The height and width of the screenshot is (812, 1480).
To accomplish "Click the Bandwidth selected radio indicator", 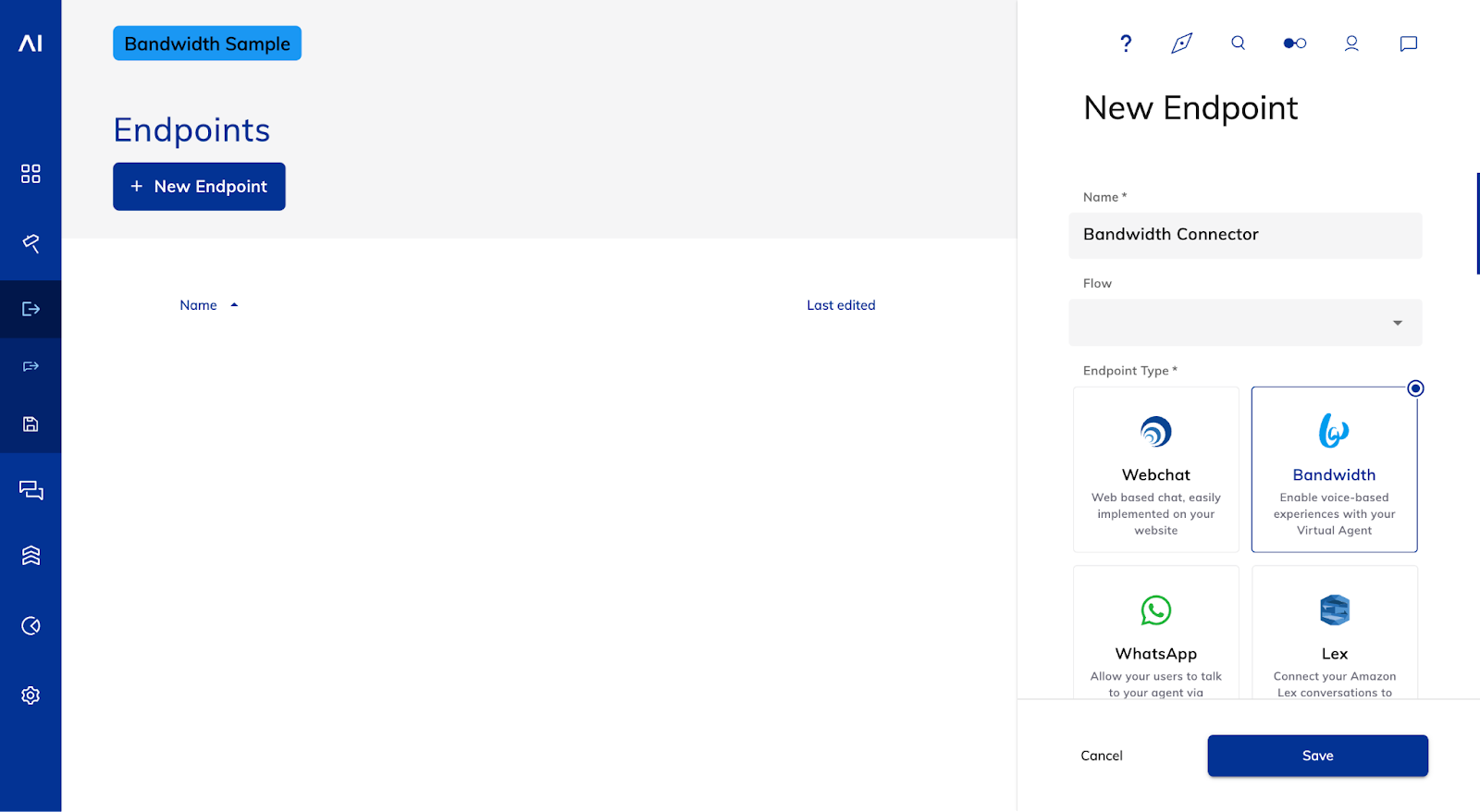I will click(x=1415, y=388).
